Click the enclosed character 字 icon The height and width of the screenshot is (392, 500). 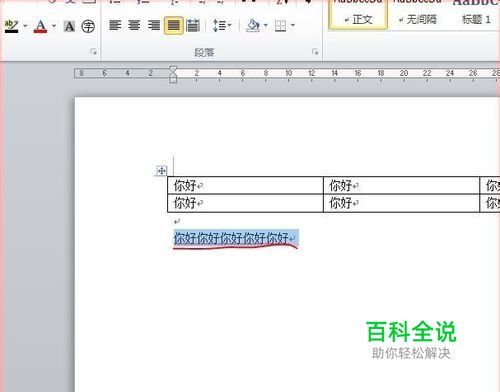[88, 26]
